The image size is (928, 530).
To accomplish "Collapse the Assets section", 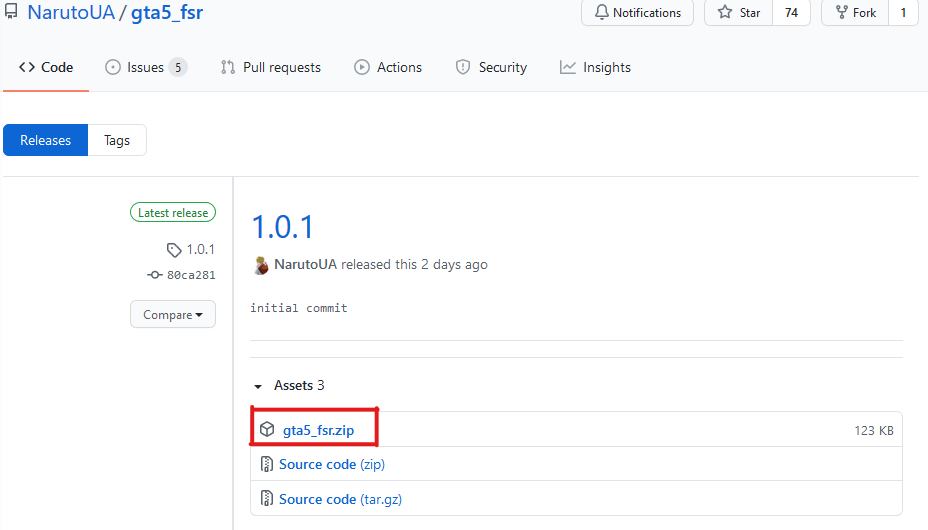I will point(259,386).
